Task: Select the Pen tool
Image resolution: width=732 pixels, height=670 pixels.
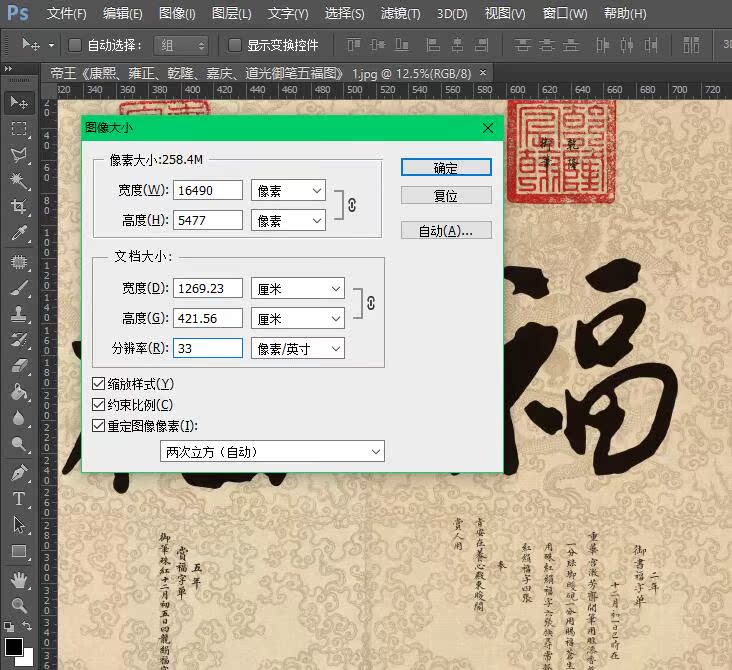Action: (x=19, y=473)
